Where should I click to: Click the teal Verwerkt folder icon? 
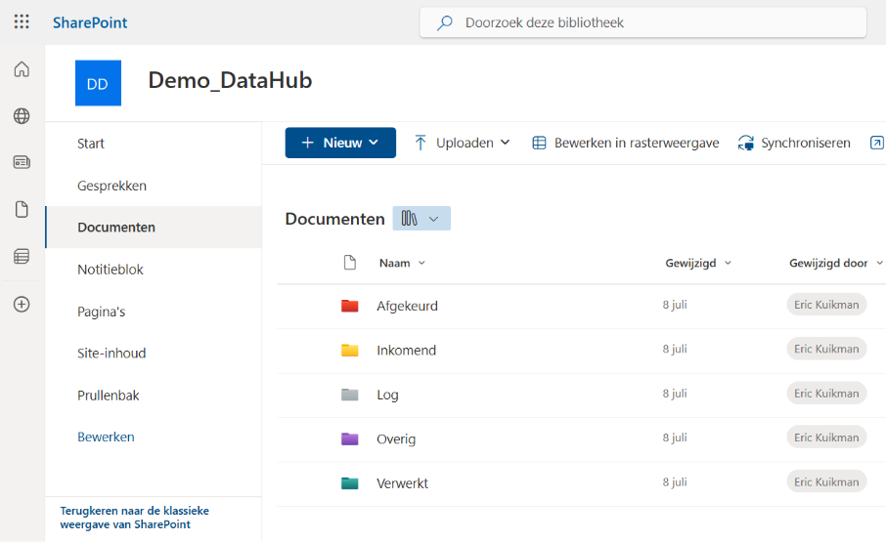pos(350,483)
